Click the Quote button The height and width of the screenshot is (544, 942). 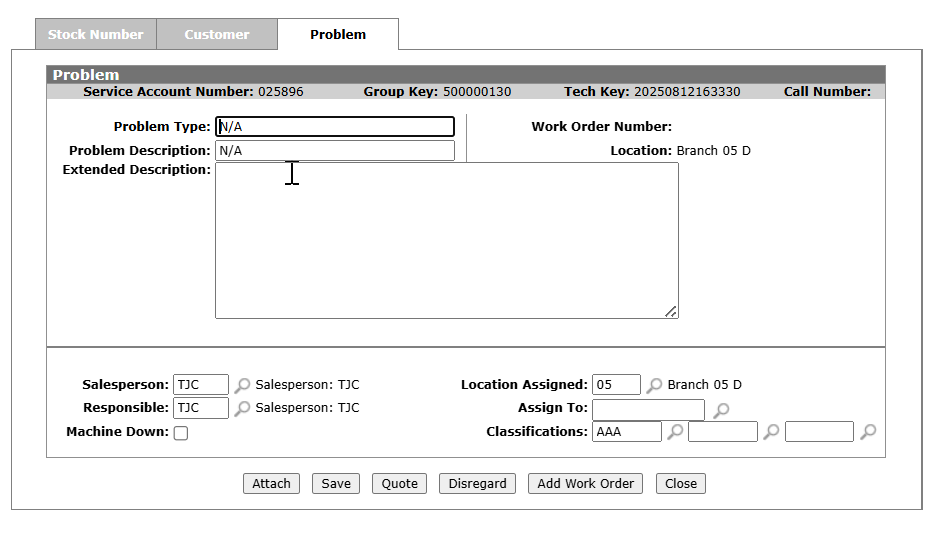coord(400,484)
